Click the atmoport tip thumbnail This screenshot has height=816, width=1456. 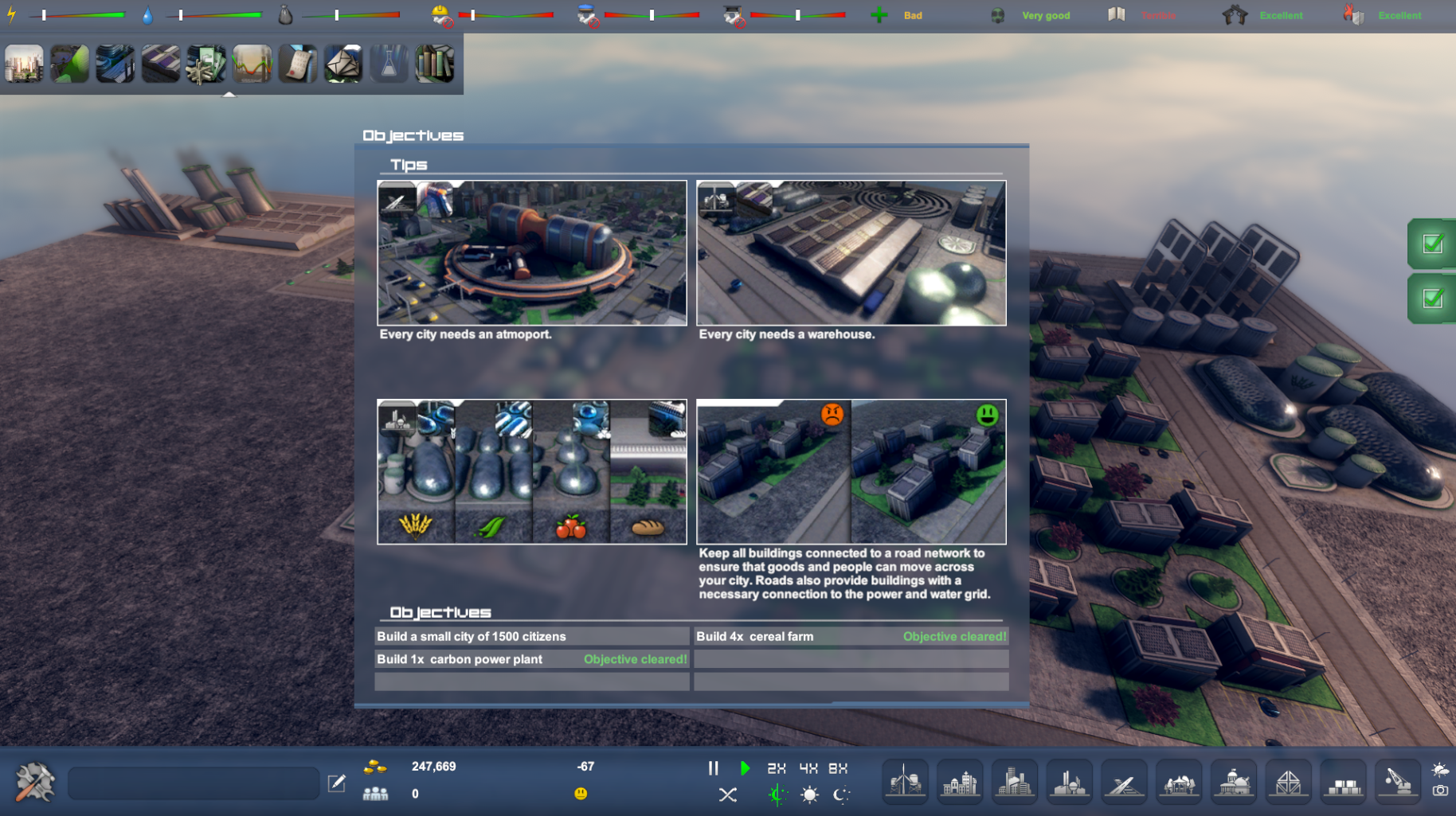coord(532,252)
